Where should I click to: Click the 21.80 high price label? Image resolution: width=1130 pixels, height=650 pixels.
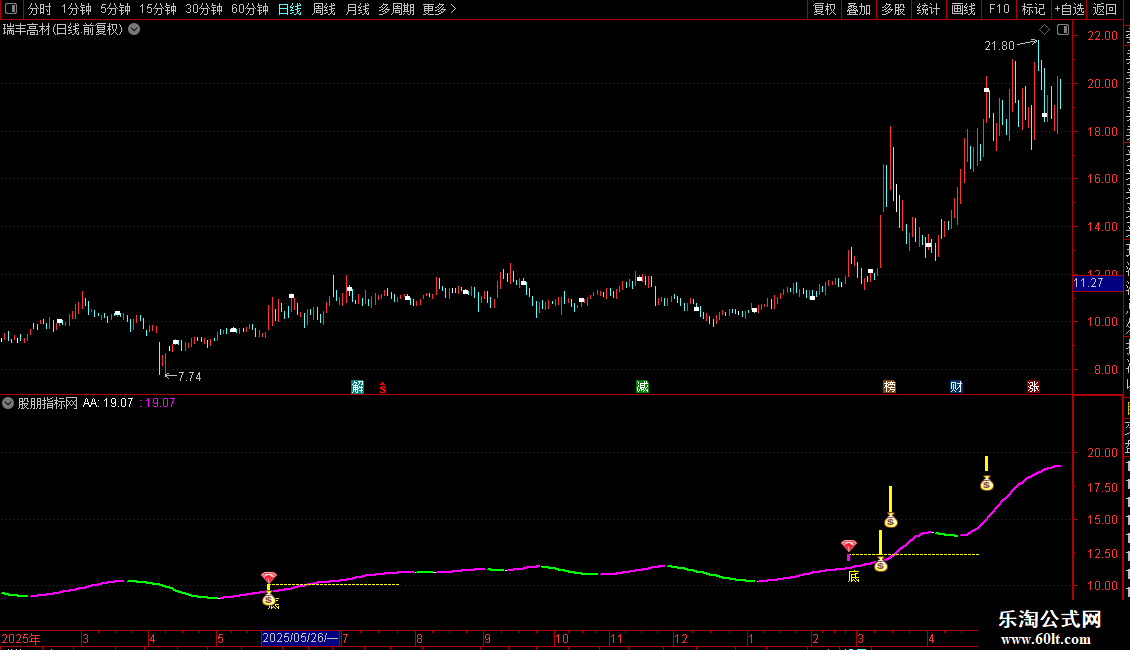(x=999, y=45)
